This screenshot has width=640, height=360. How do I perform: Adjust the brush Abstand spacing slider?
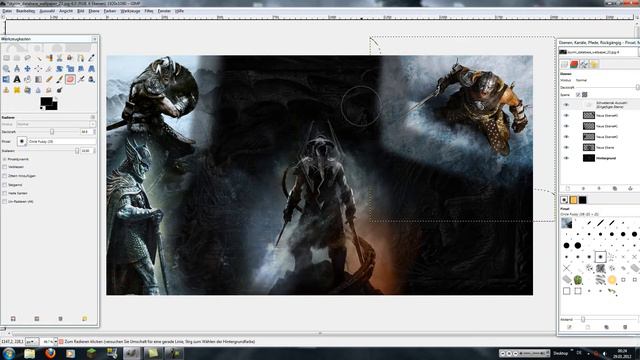point(606,319)
